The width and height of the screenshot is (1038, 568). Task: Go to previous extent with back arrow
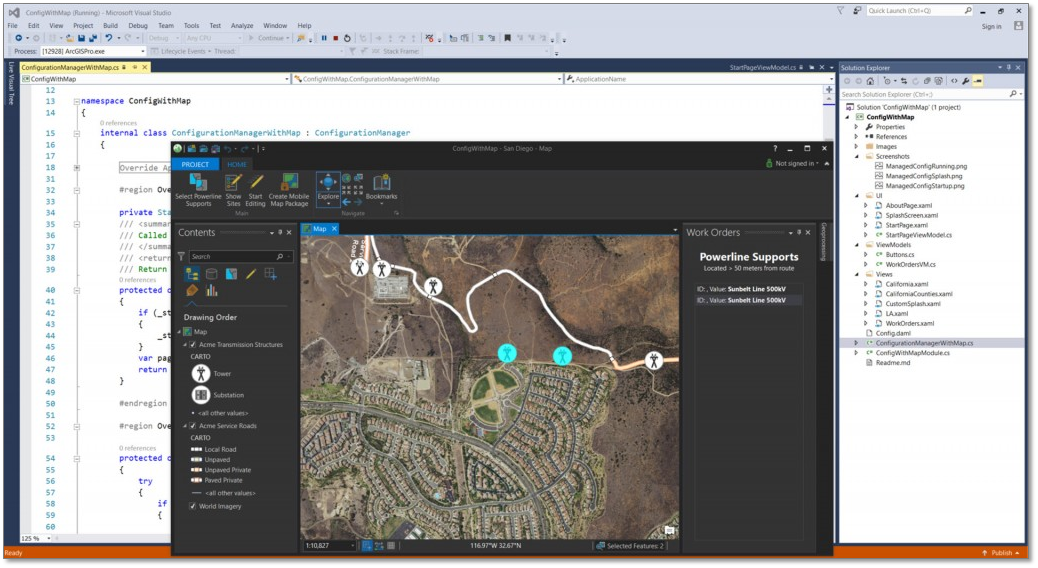346,202
